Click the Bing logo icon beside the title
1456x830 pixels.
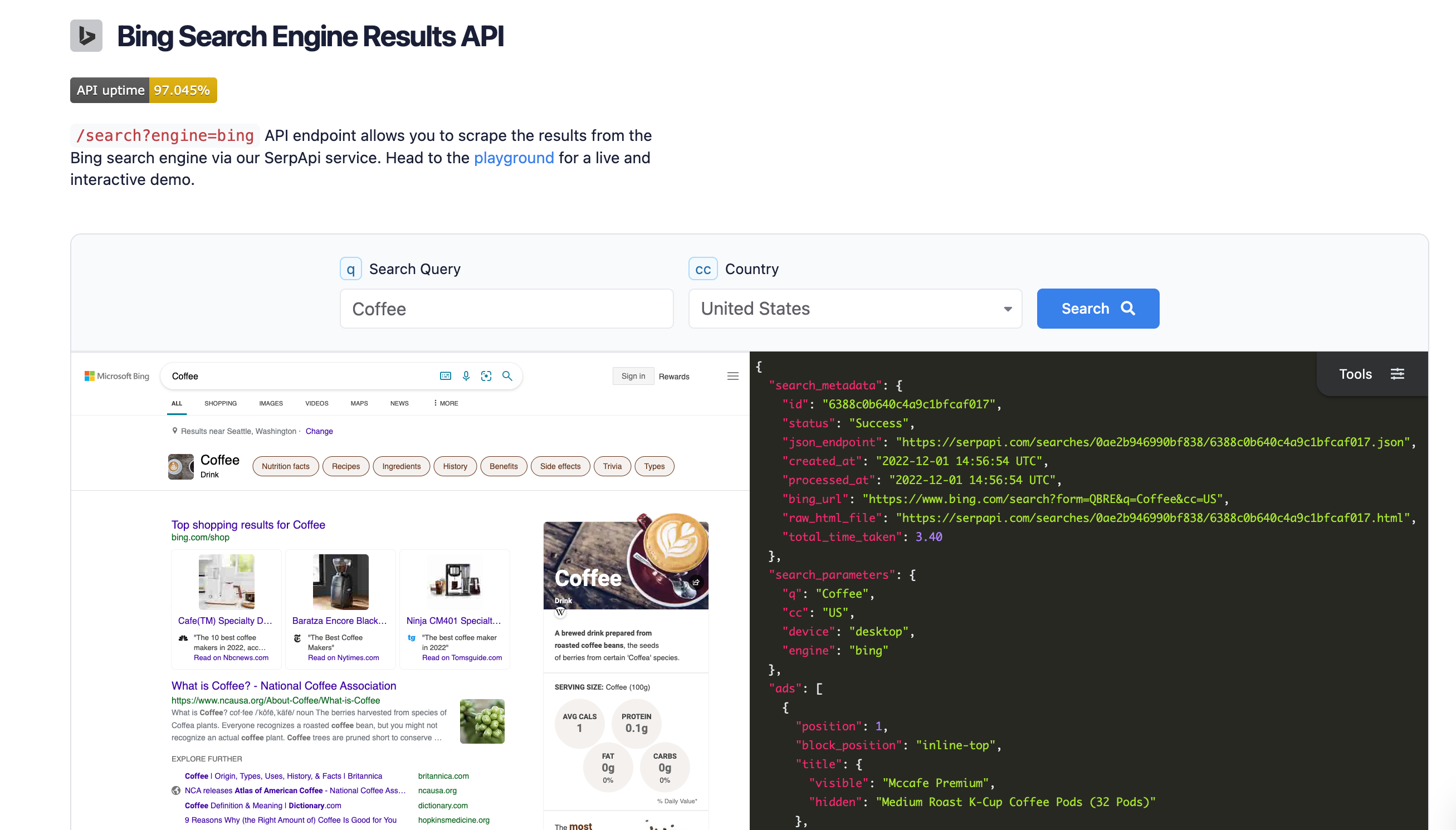pos(86,35)
